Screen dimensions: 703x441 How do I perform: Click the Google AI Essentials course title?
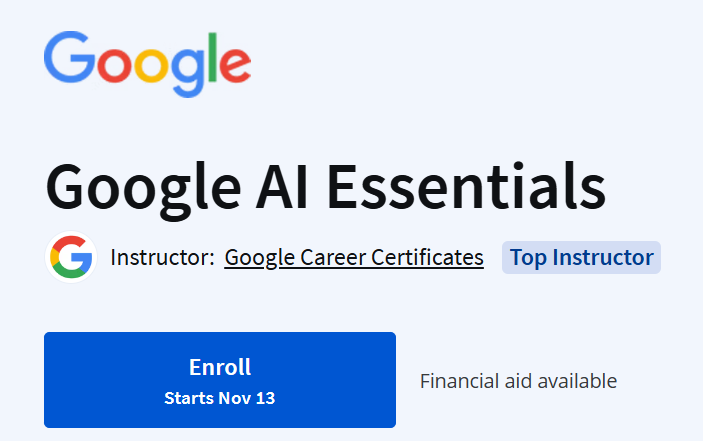tap(326, 188)
